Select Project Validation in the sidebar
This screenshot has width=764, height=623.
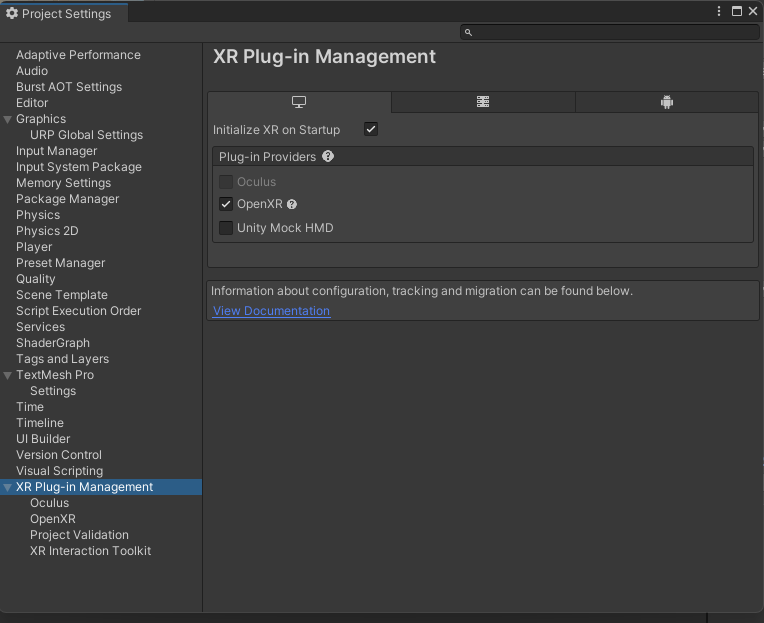pos(79,535)
